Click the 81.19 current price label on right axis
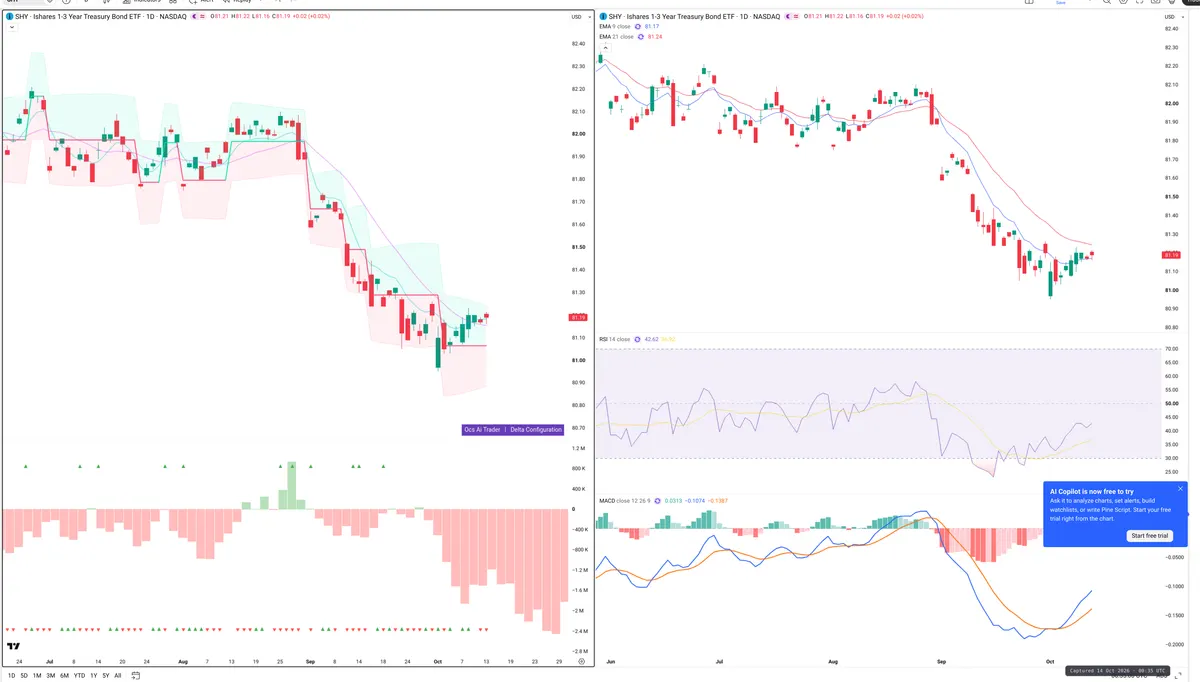The image size is (1200, 682). click(x=1171, y=255)
